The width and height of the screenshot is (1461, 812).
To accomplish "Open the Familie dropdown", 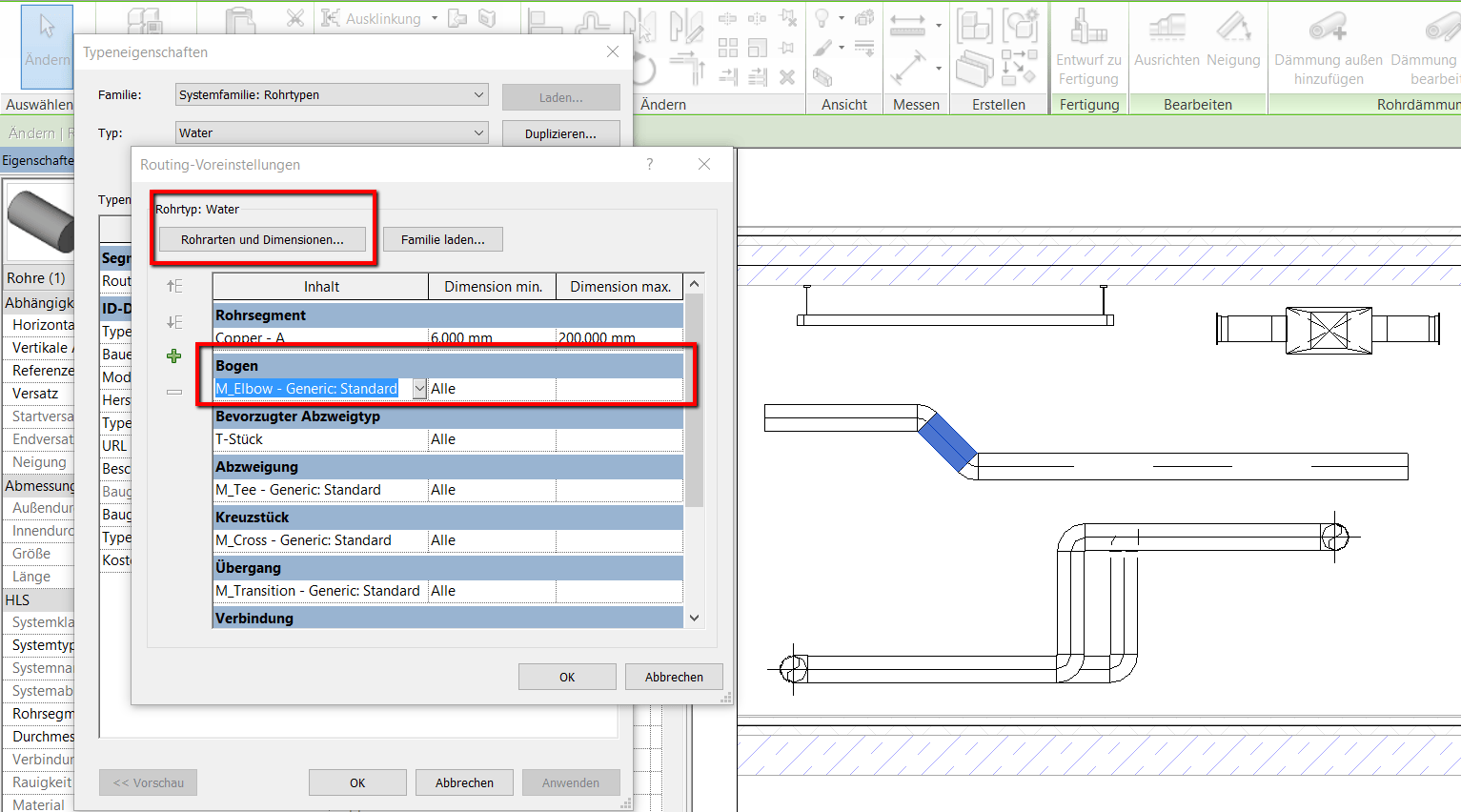I will pos(332,94).
